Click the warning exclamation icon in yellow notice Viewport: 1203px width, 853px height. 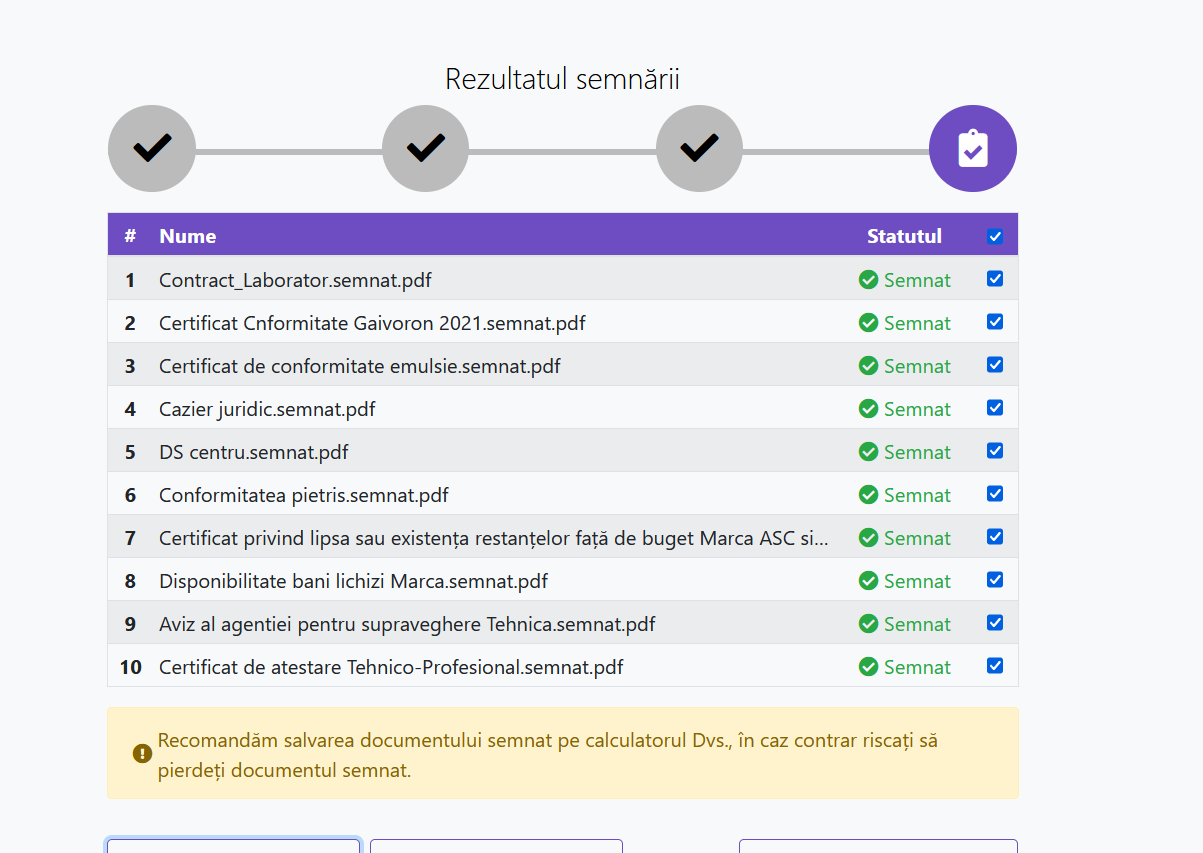pyautogui.click(x=142, y=753)
